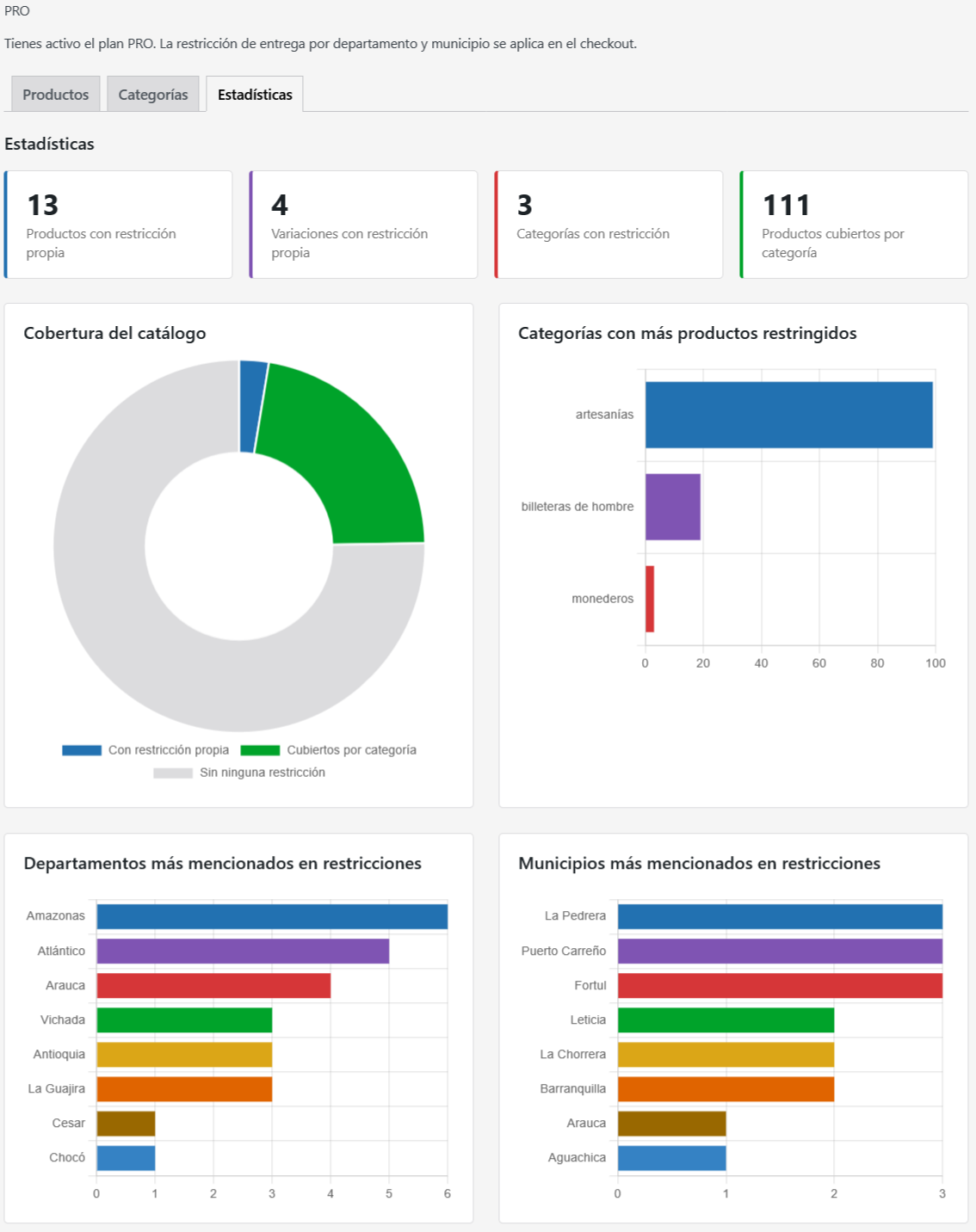This screenshot has width=976, height=1232.
Task: Click the '111 Productos cubiertos por categoría' card
Action: point(854,225)
